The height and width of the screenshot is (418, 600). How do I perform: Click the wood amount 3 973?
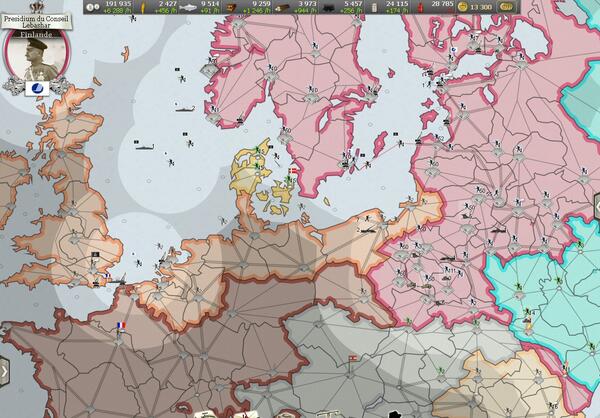[x=308, y=4]
